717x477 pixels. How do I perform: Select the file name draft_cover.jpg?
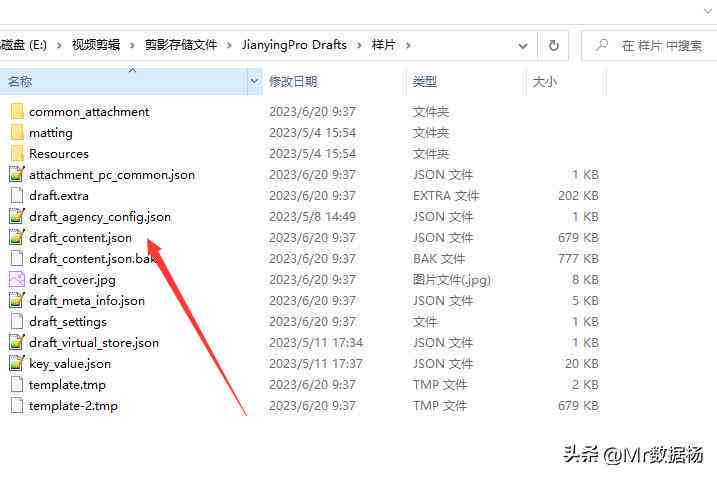(72, 280)
